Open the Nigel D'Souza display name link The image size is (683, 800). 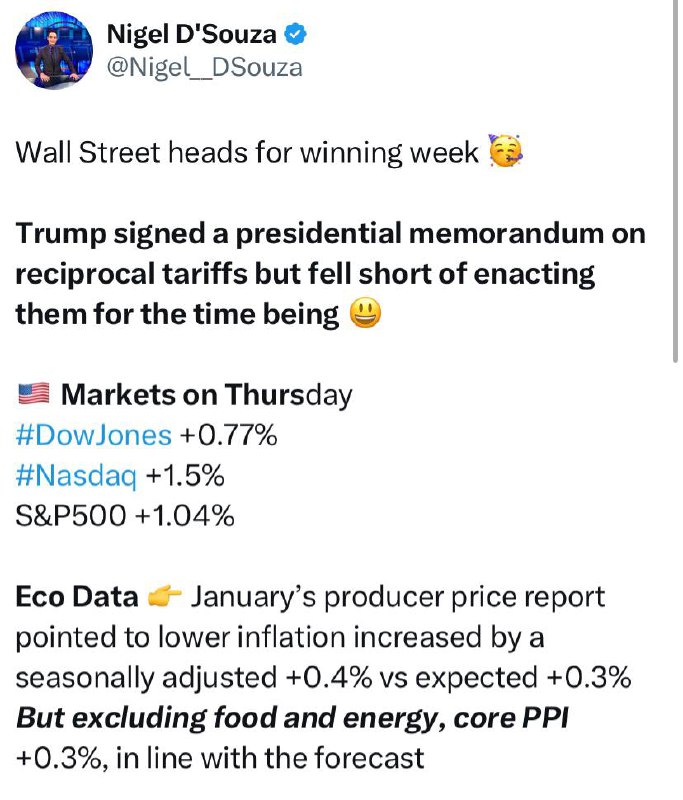click(191, 35)
